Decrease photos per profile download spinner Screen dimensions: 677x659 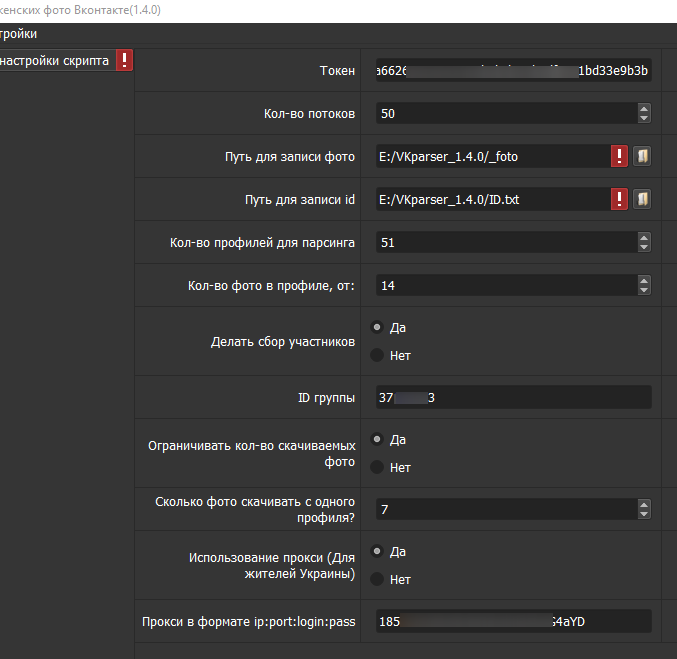pyautogui.click(x=643, y=515)
